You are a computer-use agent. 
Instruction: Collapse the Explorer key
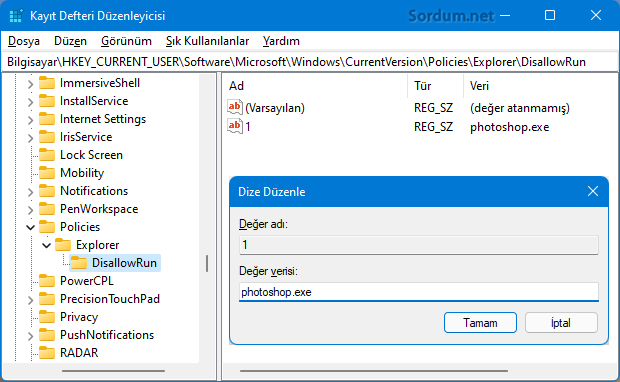[x=46, y=246]
